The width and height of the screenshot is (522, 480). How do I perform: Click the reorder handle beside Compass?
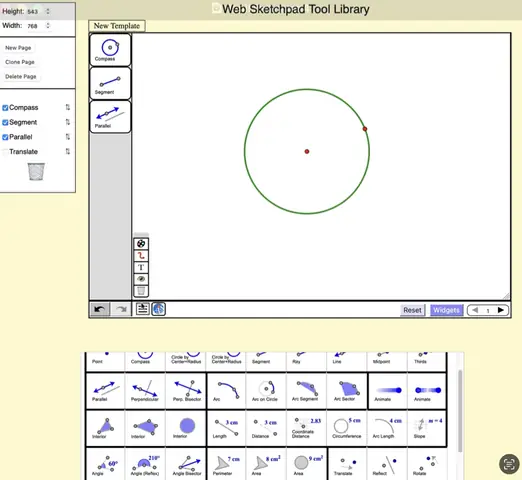68,107
